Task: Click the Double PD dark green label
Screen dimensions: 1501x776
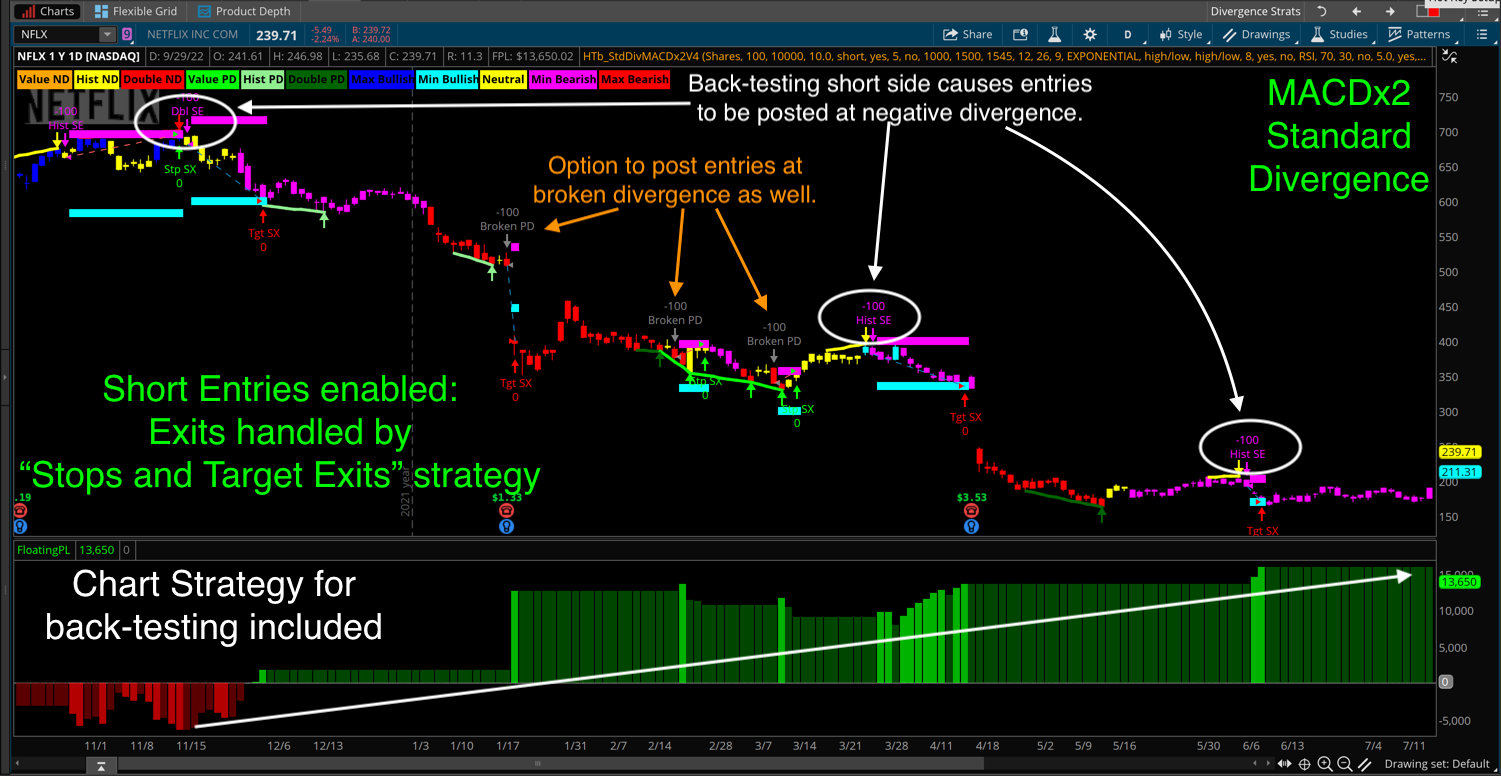Action: [318, 79]
